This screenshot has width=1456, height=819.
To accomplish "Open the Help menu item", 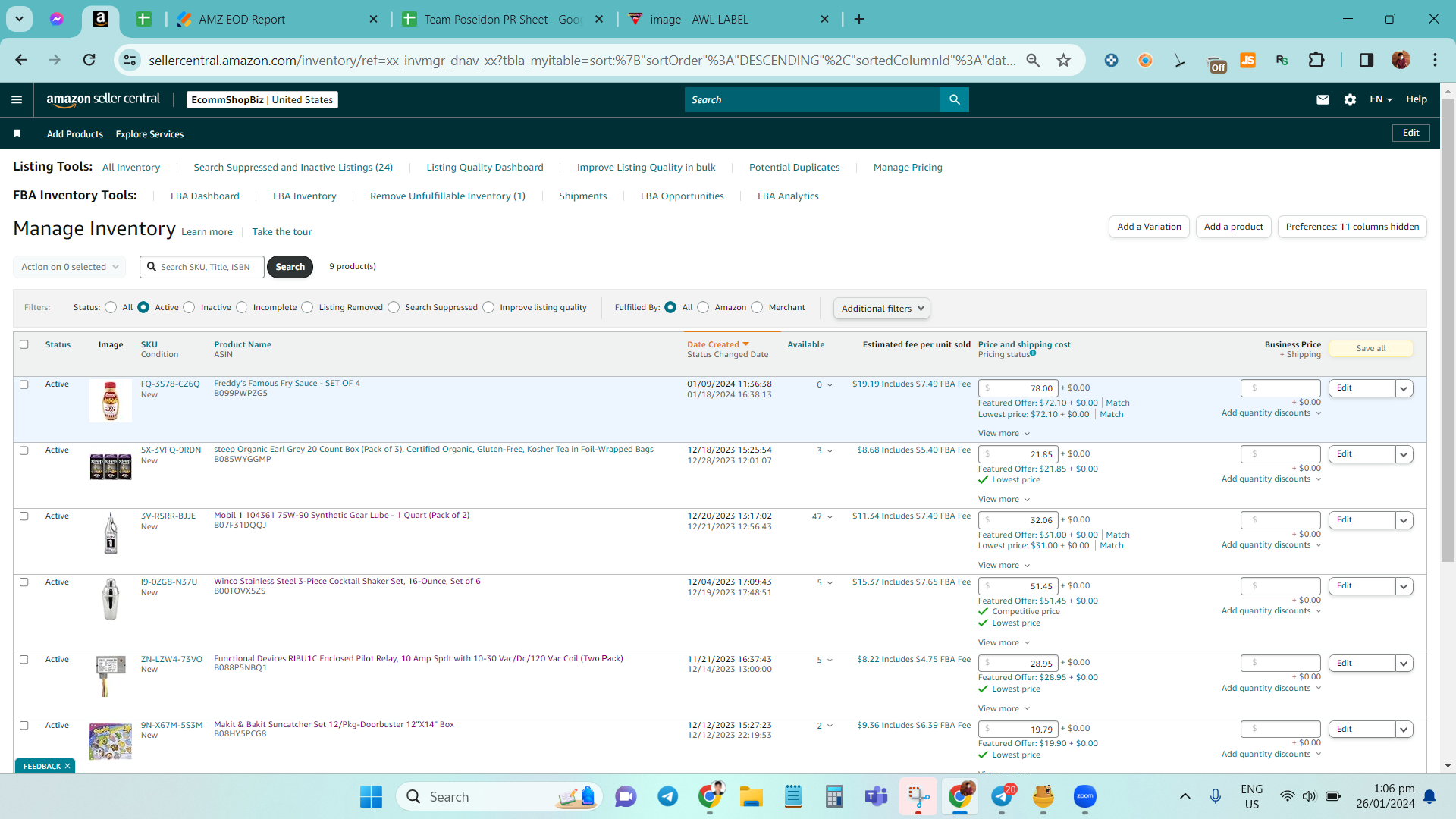I will pos(1416,99).
